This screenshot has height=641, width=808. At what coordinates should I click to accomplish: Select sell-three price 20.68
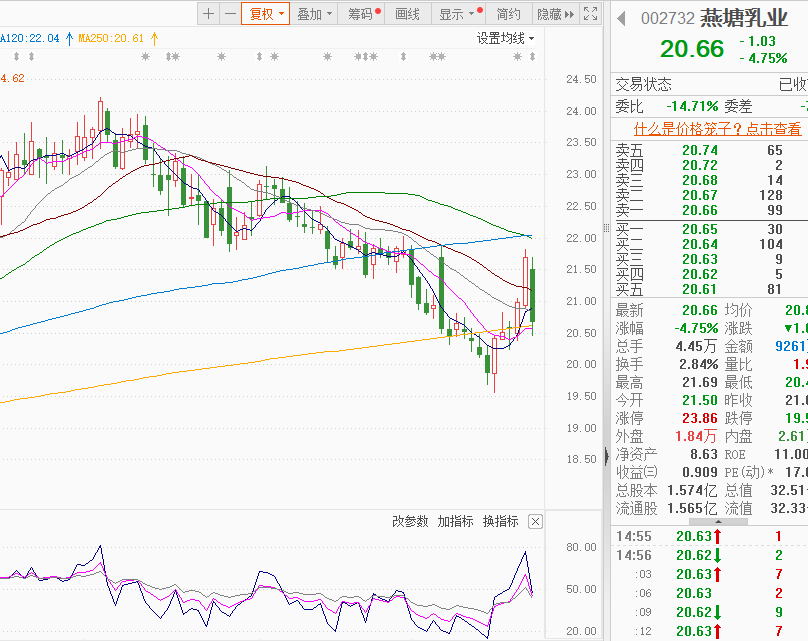[x=700, y=180]
